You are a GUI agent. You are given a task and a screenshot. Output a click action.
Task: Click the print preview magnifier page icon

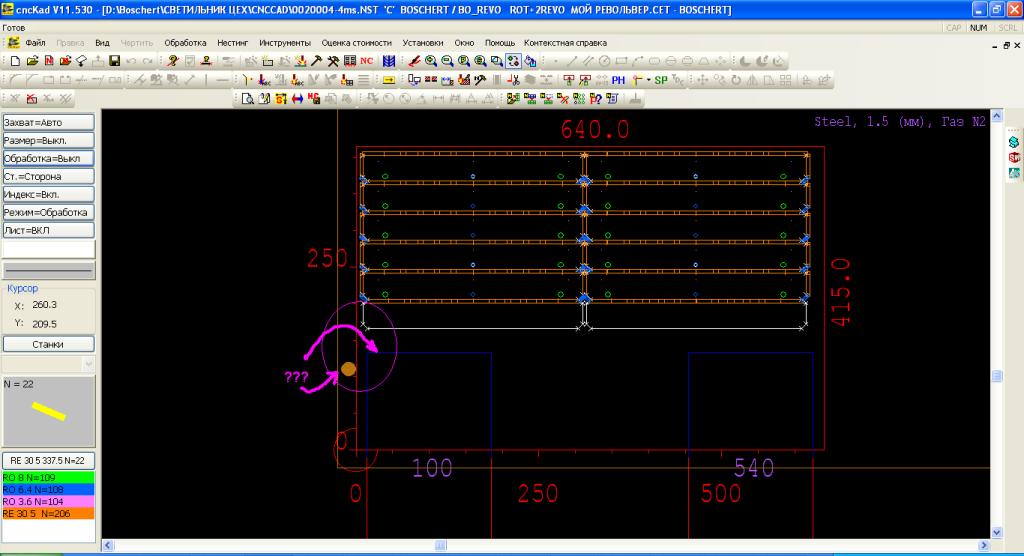pos(248,99)
